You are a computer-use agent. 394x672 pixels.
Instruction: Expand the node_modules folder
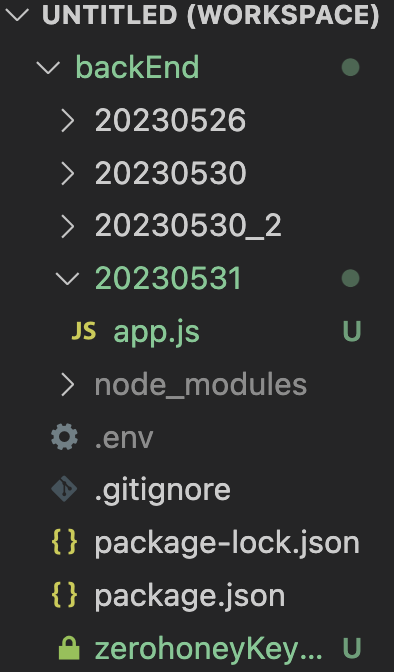pos(68,384)
